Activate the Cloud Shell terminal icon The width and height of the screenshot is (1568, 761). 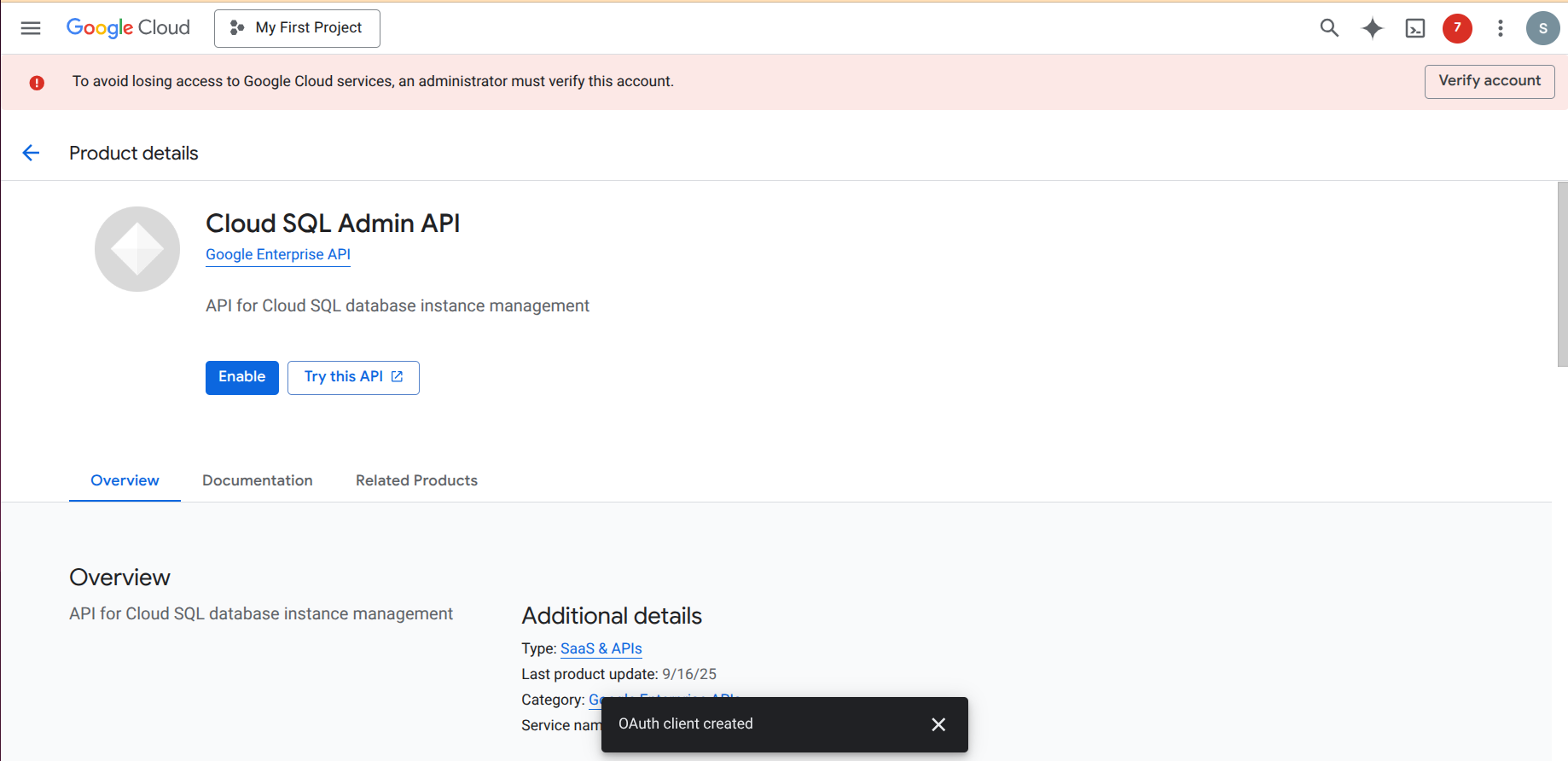pyautogui.click(x=1415, y=28)
